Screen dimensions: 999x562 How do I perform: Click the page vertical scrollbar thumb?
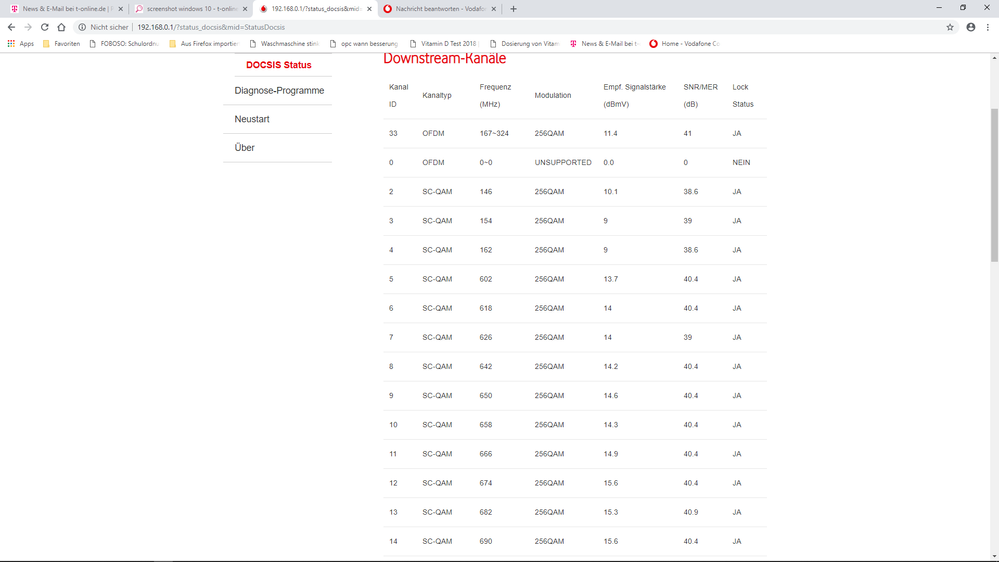[x=994, y=185]
